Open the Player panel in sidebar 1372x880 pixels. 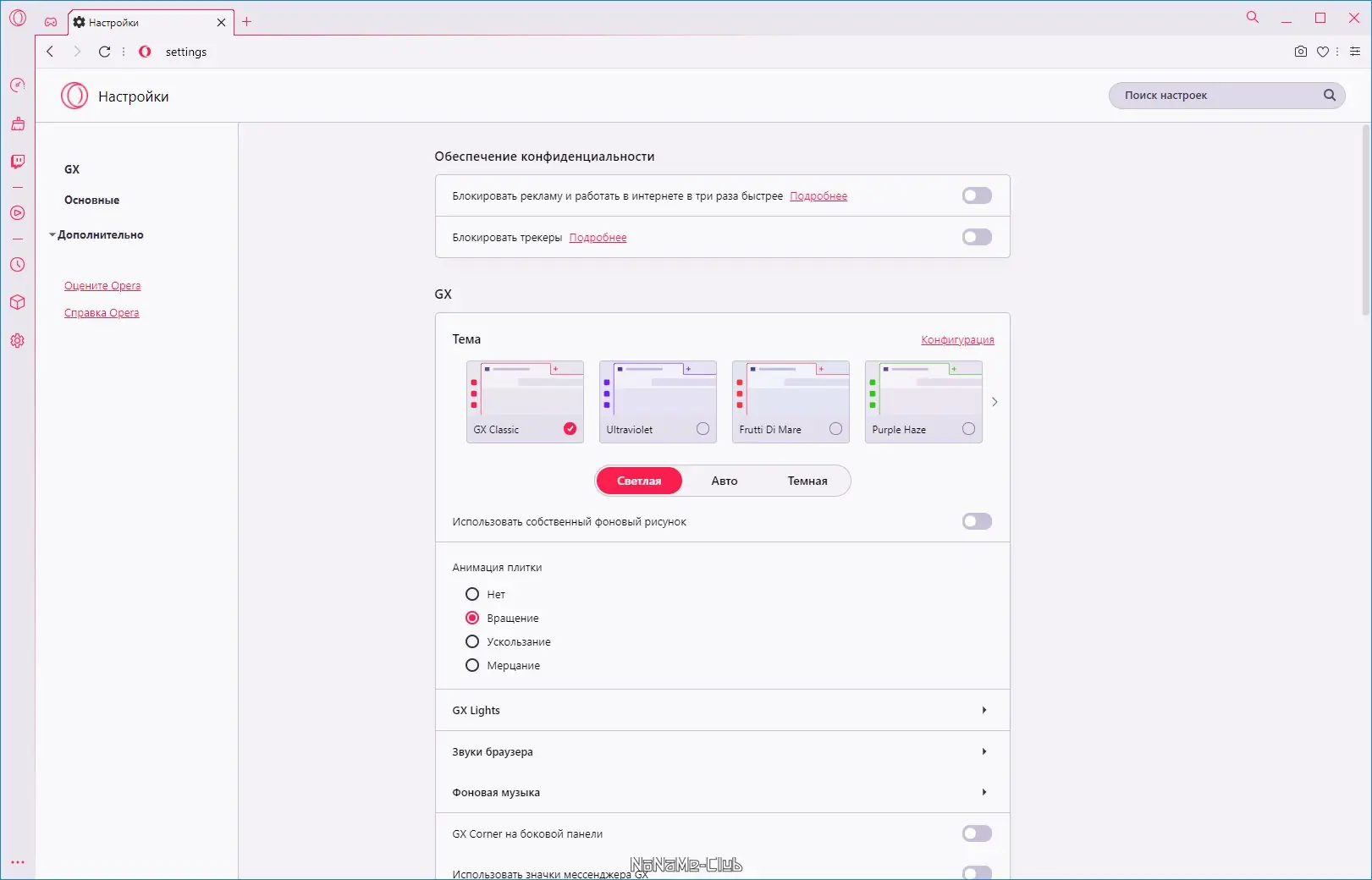tap(18, 213)
